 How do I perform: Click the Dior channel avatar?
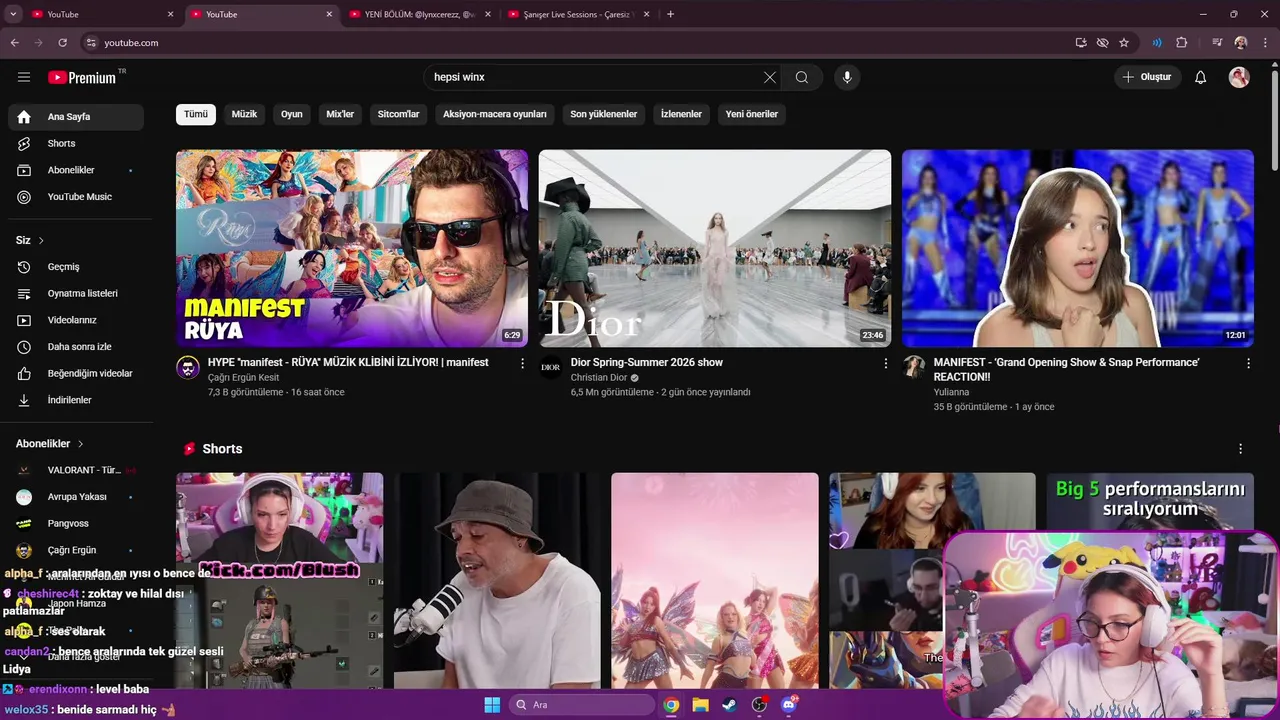point(551,367)
